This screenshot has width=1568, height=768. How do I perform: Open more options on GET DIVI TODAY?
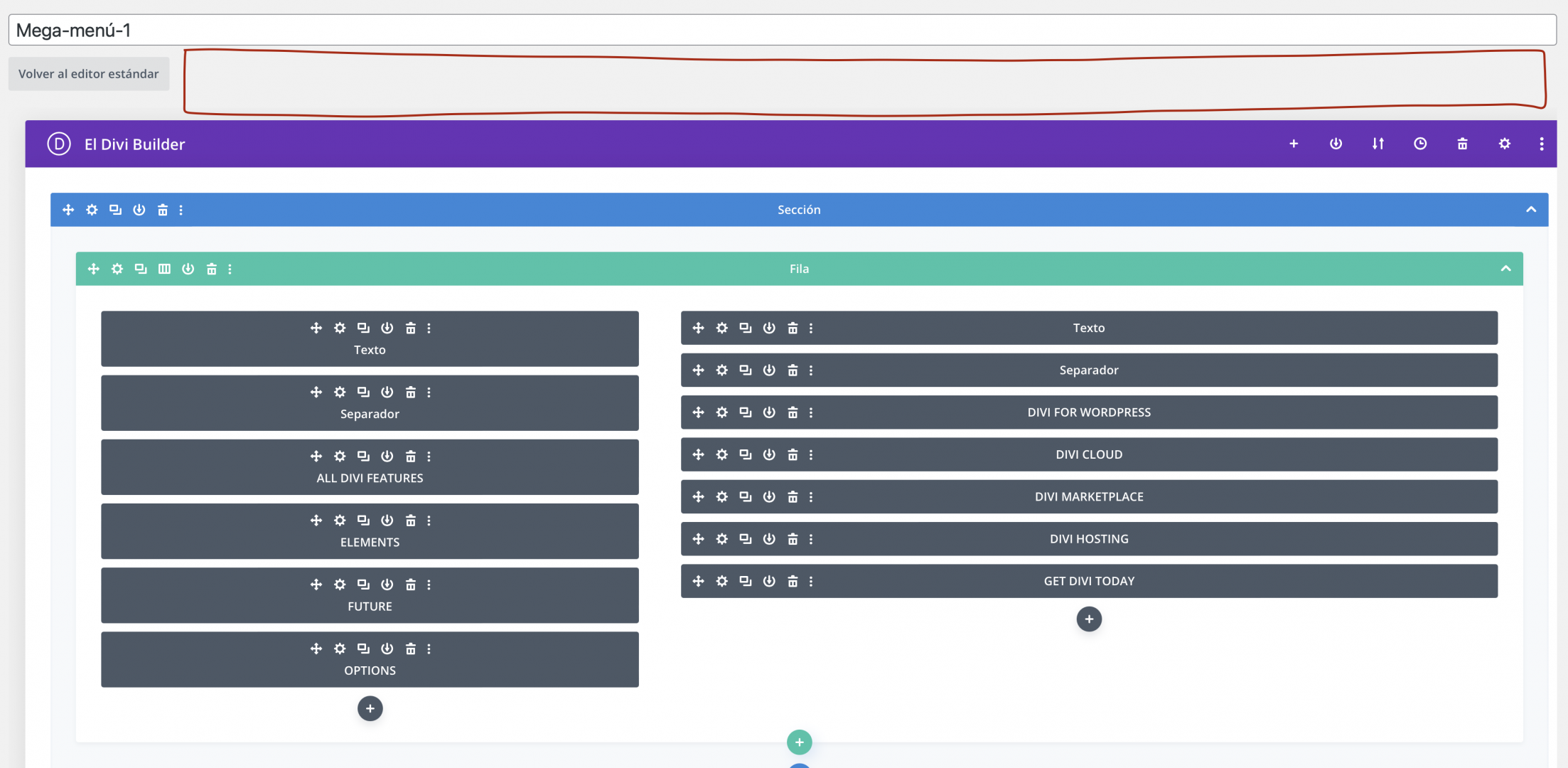[811, 581]
